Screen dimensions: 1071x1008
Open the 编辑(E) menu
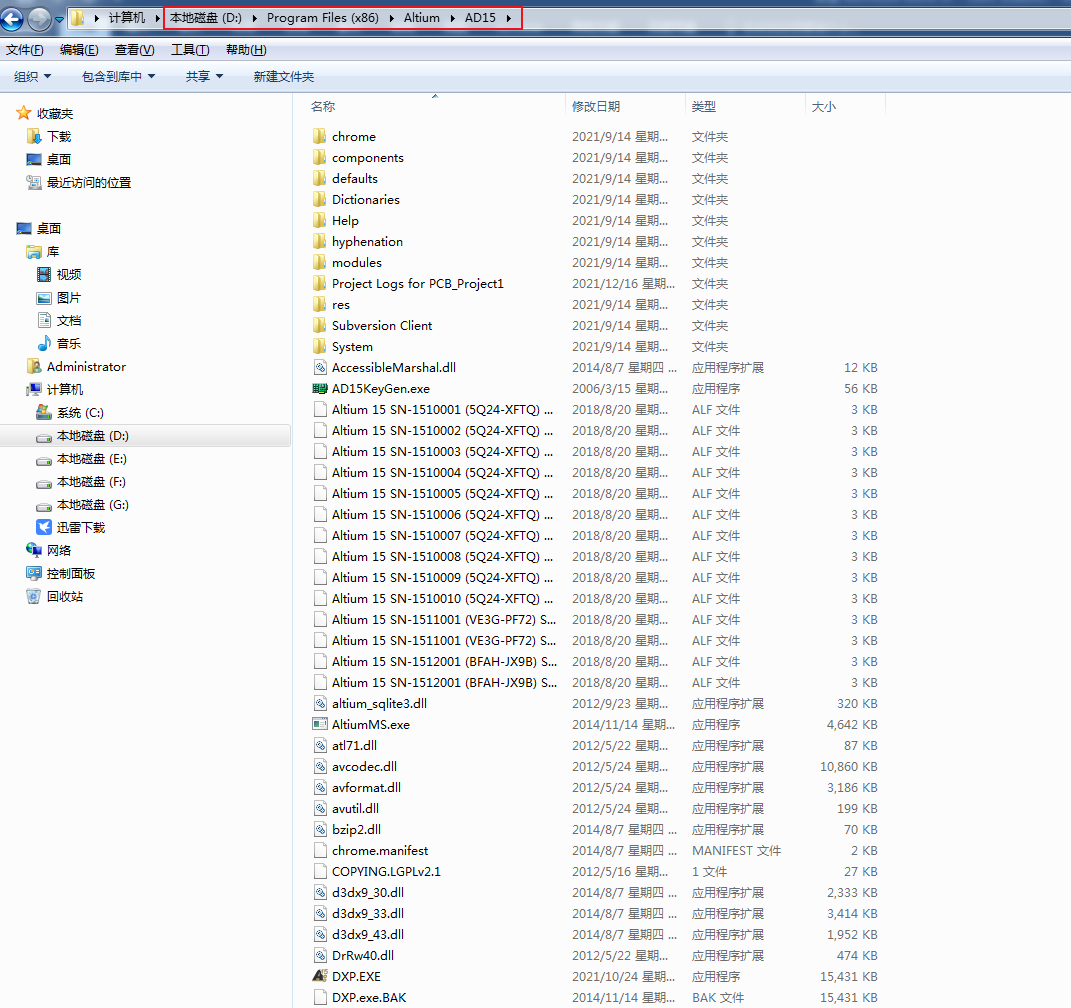(x=79, y=50)
